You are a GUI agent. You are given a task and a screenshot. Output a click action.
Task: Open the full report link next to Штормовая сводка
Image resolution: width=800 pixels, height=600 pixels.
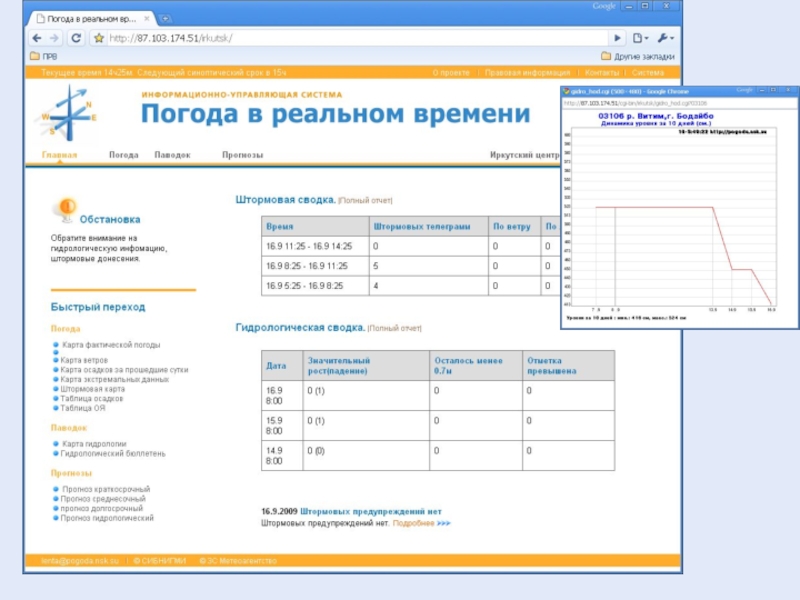(365, 201)
